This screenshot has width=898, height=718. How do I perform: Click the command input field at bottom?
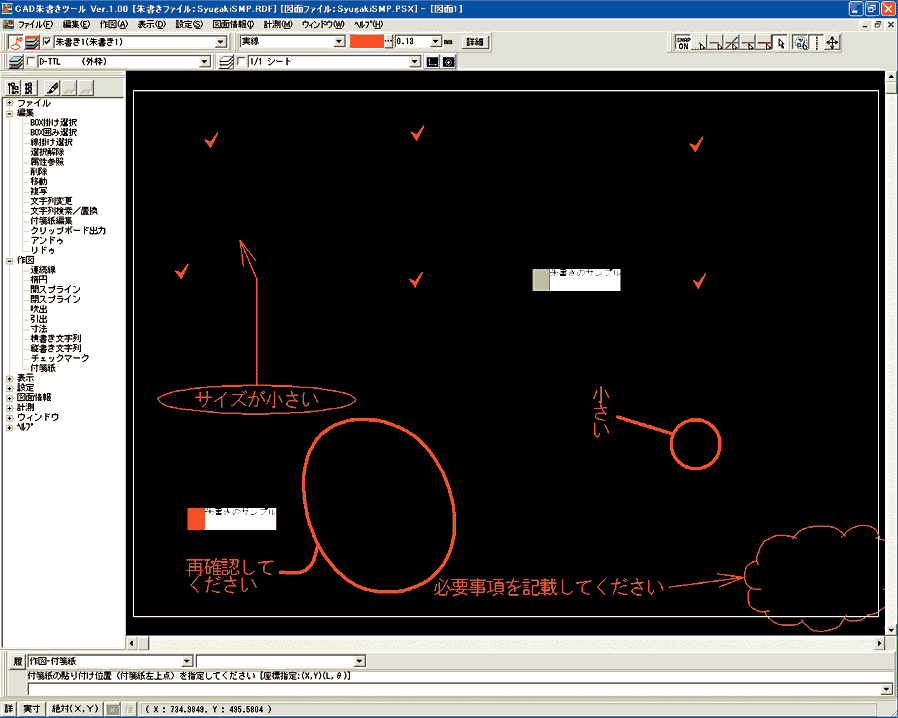click(454, 689)
